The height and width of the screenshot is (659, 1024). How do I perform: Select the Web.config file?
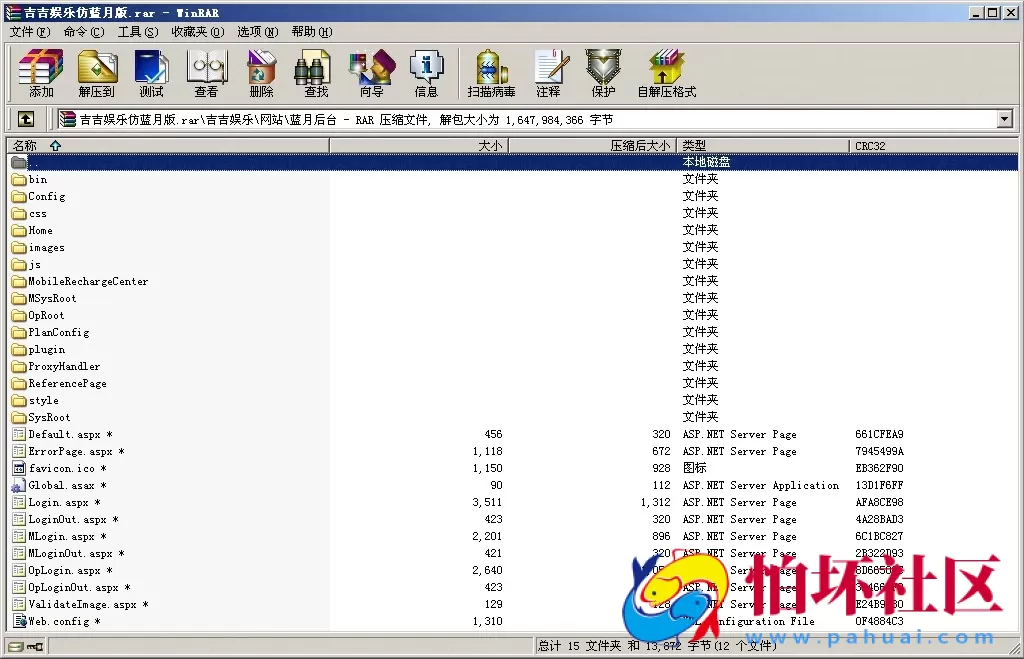click(x=58, y=622)
